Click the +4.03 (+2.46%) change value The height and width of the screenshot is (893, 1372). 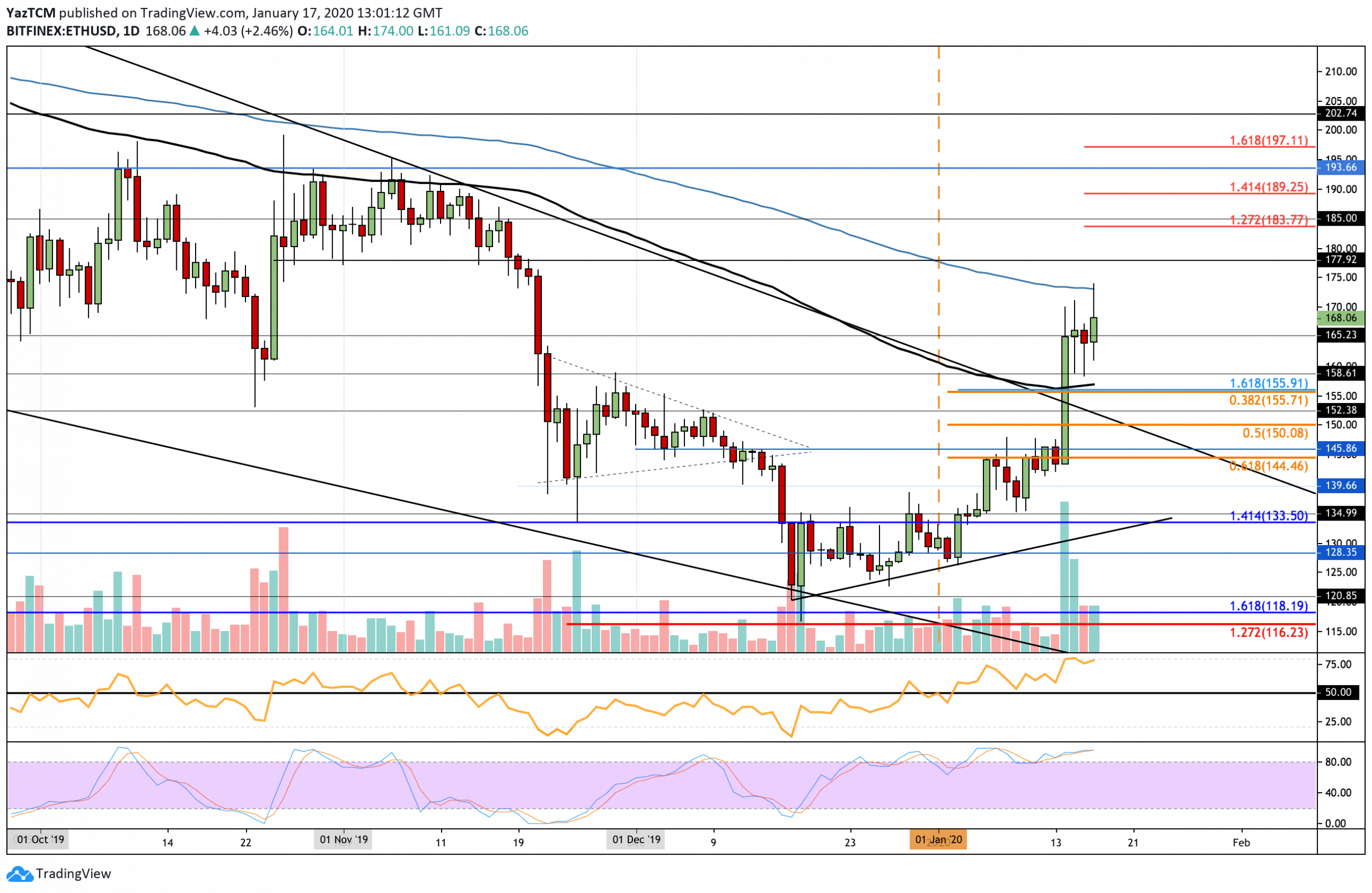pyautogui.click(x=249, y=31)
